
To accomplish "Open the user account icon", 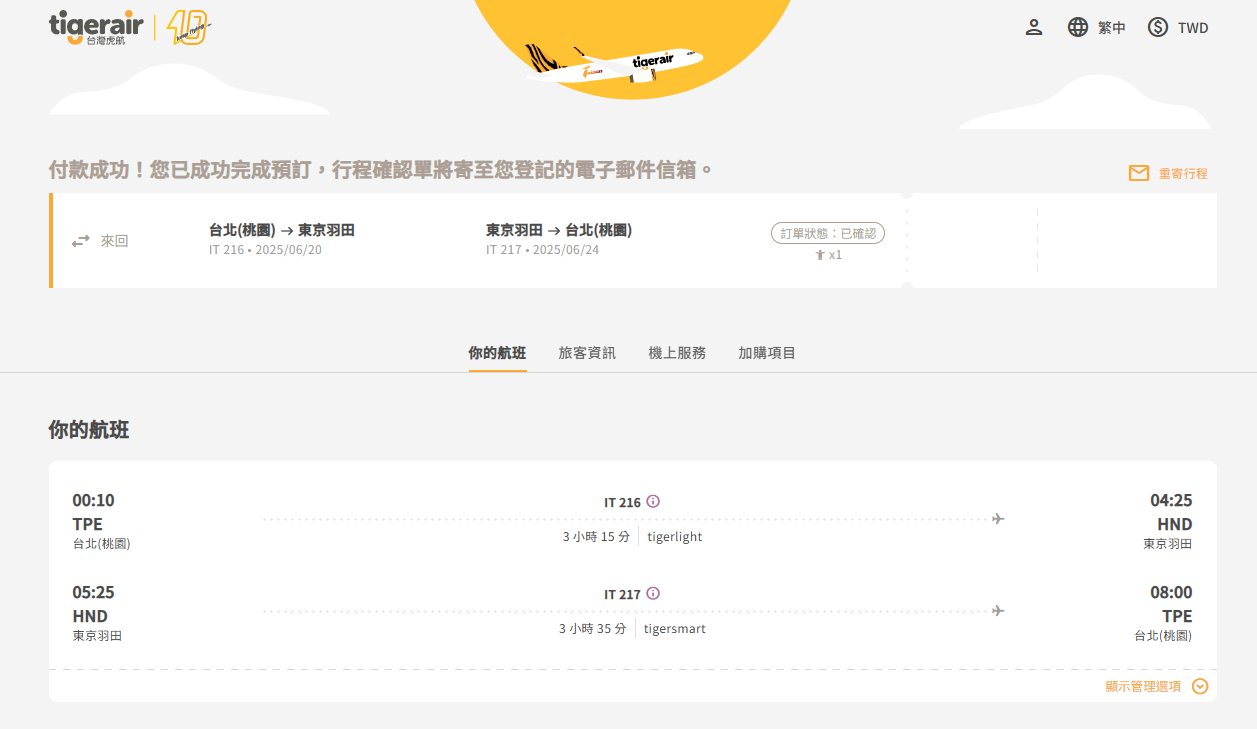I will (1034, 28).
